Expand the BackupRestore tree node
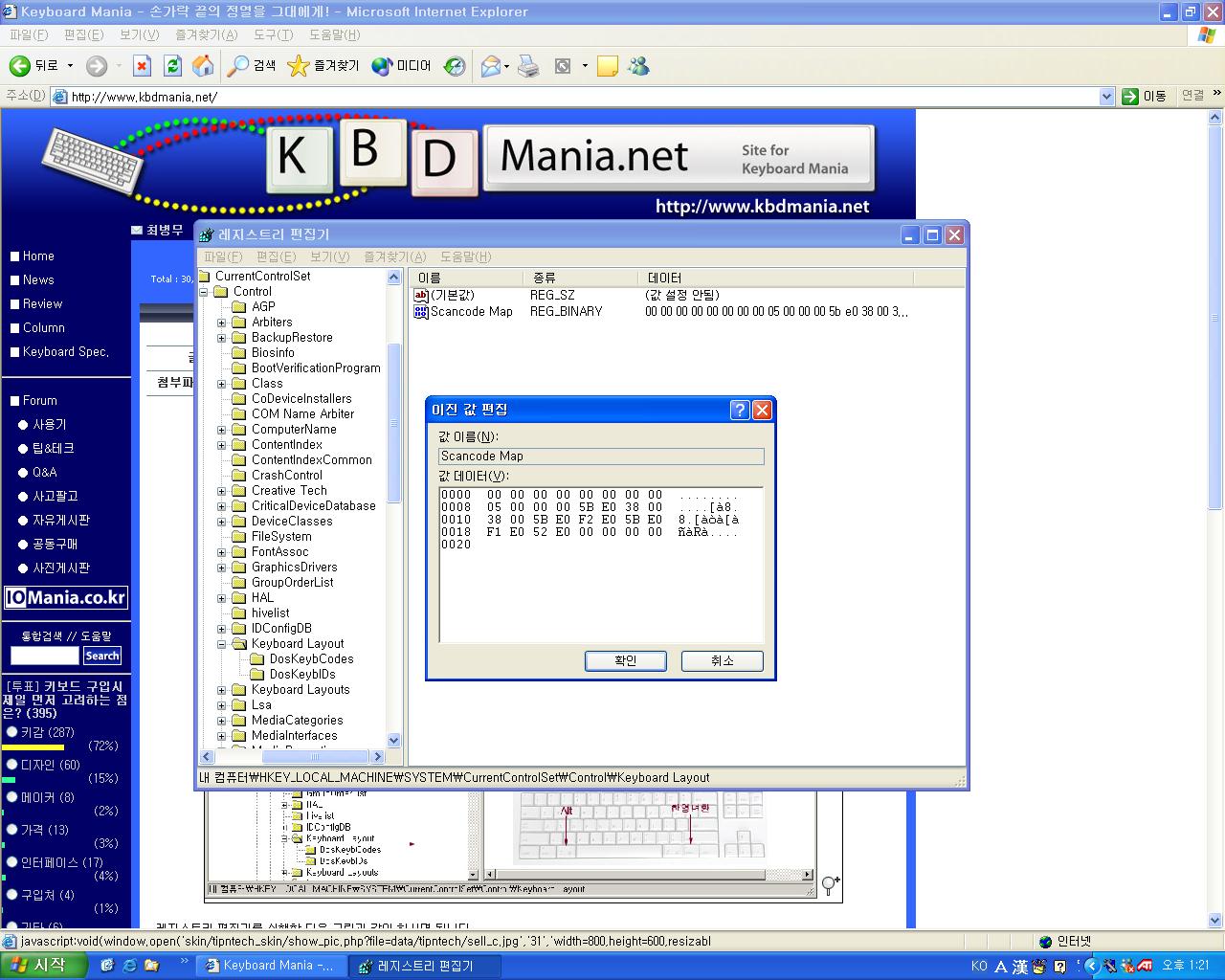The width and height of the screenshot is (1225, 980). (x=222, y=338)
